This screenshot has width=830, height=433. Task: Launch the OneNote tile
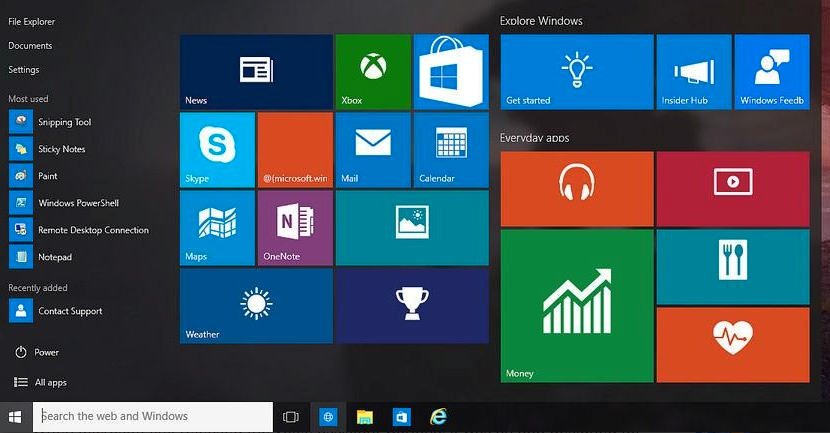pyautogui.click(x=295, y=227)
